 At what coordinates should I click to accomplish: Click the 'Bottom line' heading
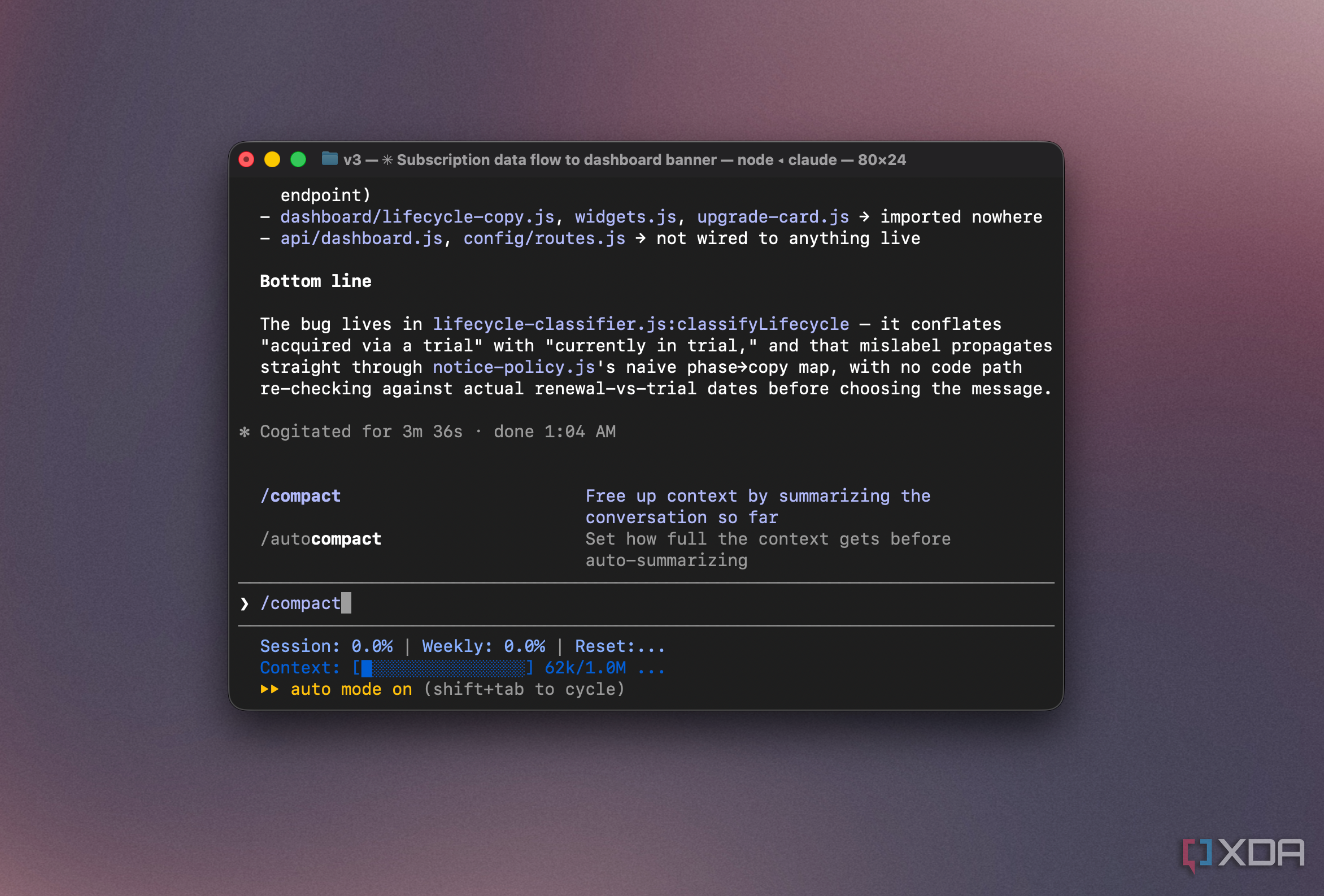pos(316,281)
